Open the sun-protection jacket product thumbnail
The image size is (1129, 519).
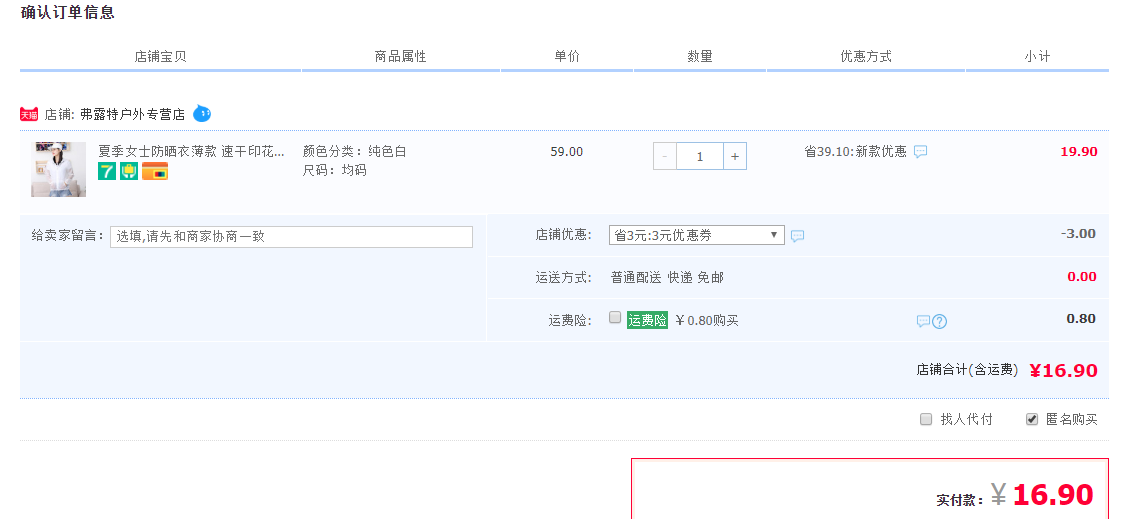[58, 169]
